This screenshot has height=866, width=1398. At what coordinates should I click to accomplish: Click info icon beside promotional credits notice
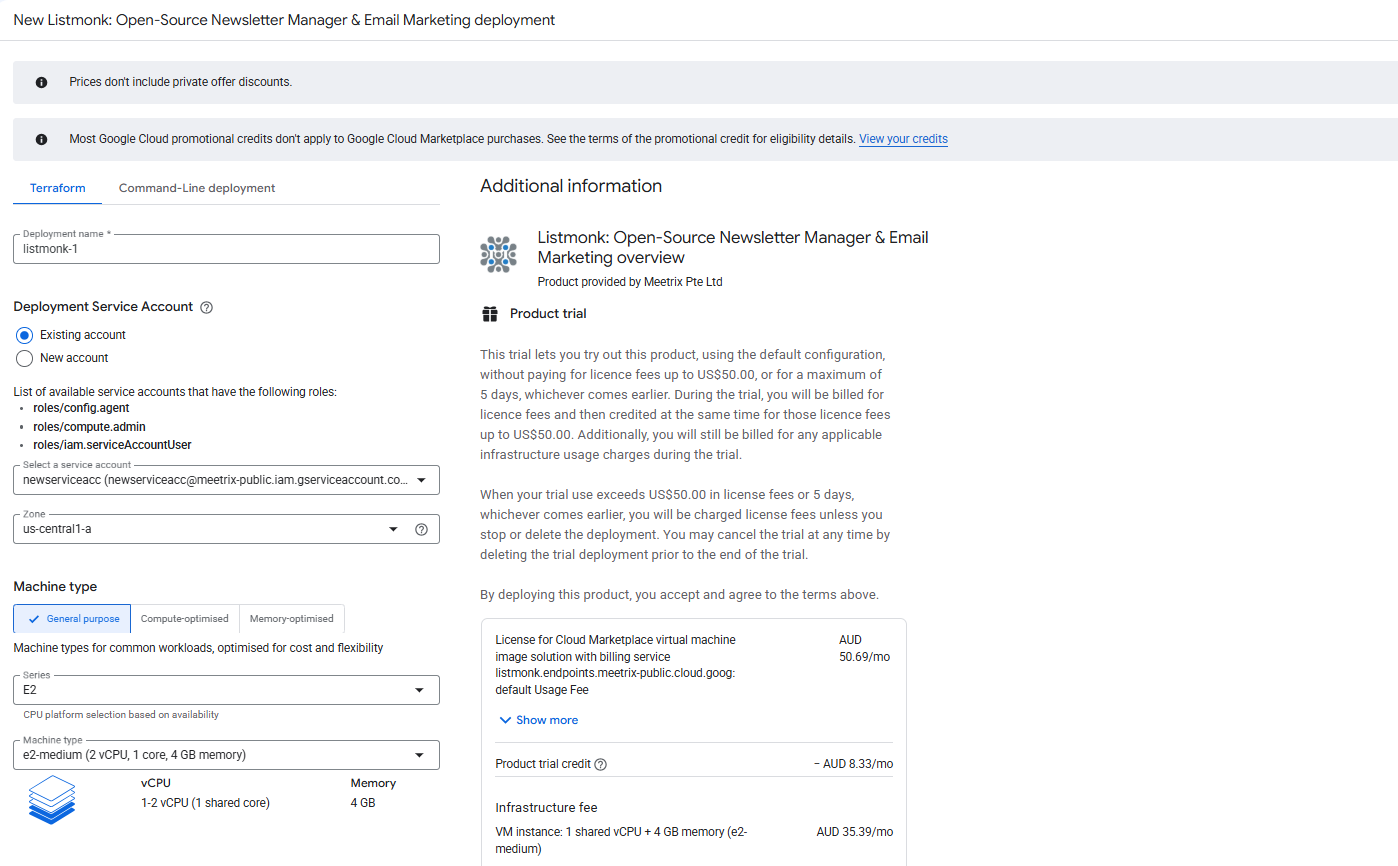pos(41,139)
